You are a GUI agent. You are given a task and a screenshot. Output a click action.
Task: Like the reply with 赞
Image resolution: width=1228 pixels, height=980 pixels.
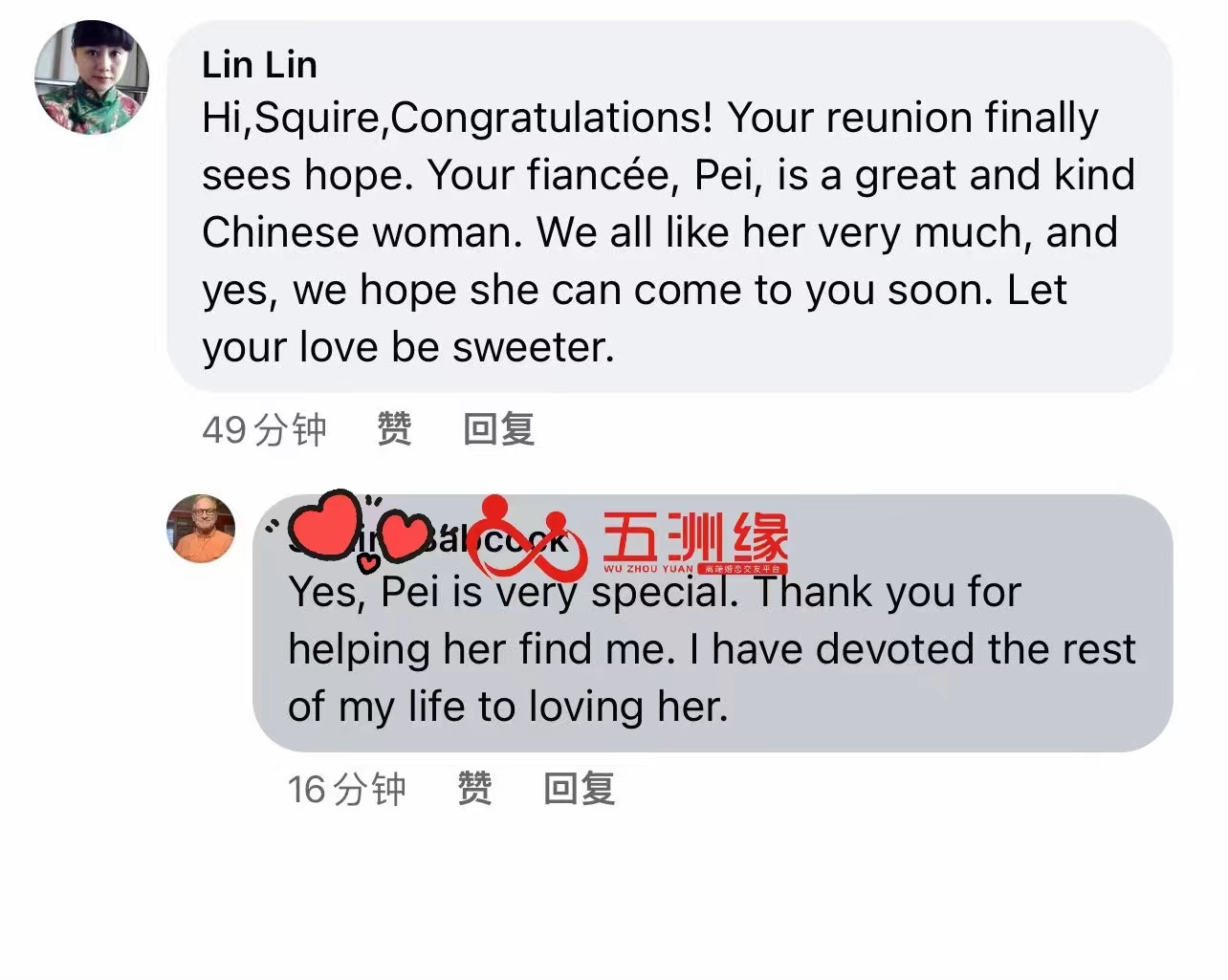pos(474,789)
